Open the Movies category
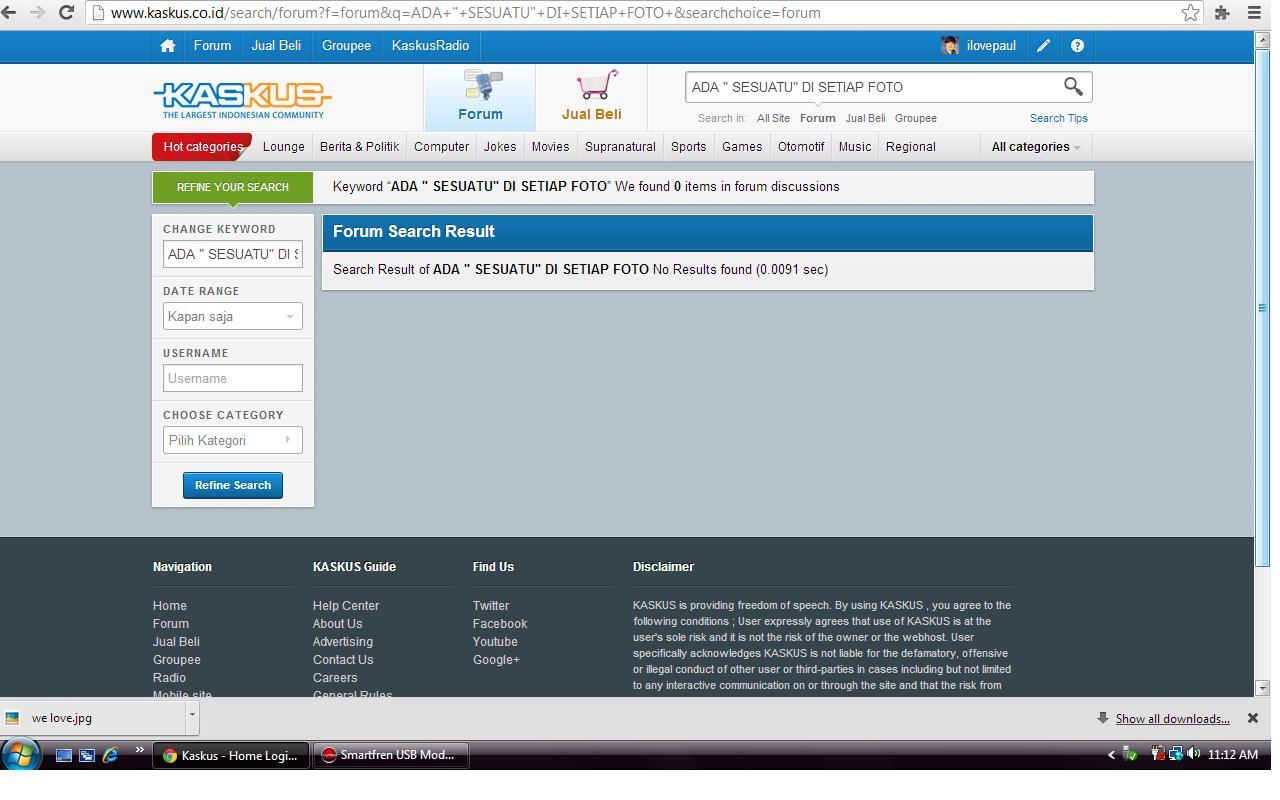This screenshot has height=800, width=1280. tap(550, 147)
